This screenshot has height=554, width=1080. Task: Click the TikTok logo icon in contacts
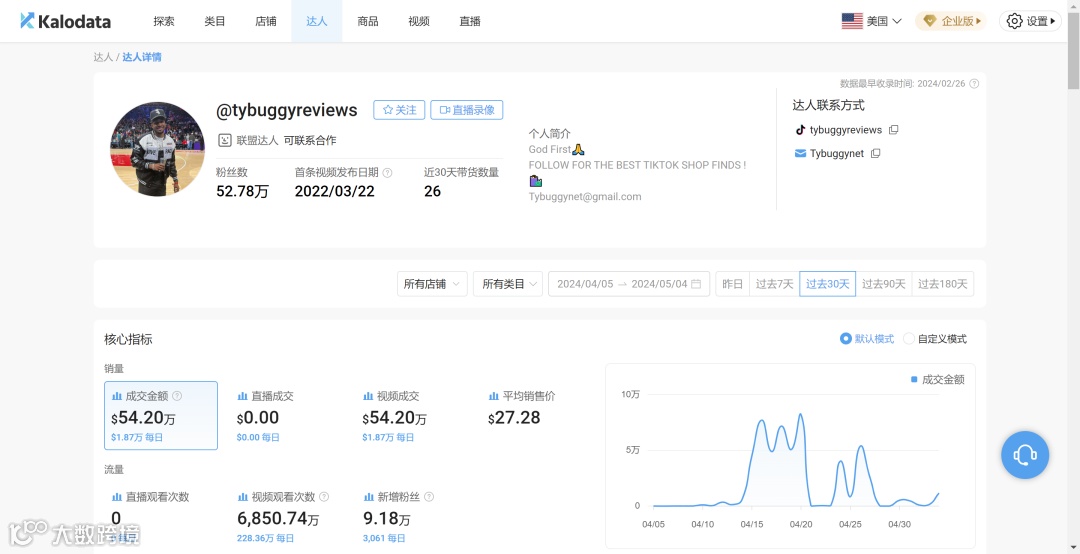800,130
